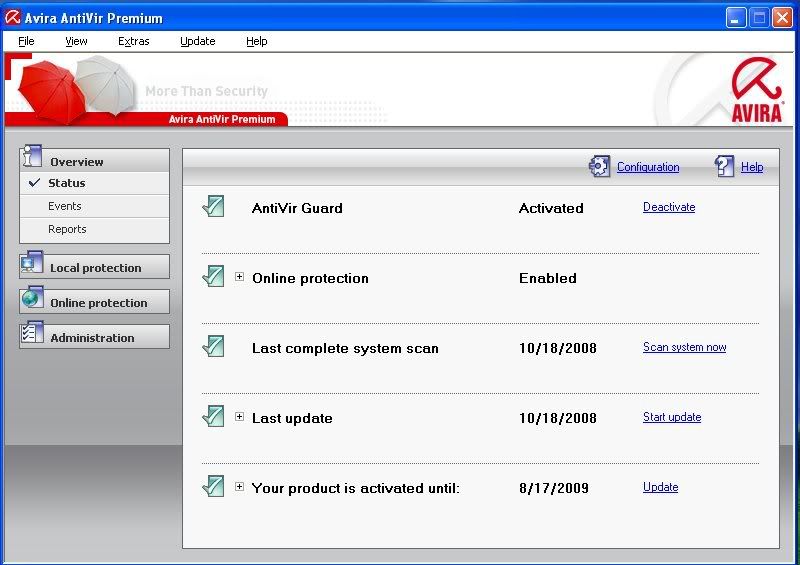Click the Administration checklist icon
Screen dimensions: 800x565
[x=32, y=333]
